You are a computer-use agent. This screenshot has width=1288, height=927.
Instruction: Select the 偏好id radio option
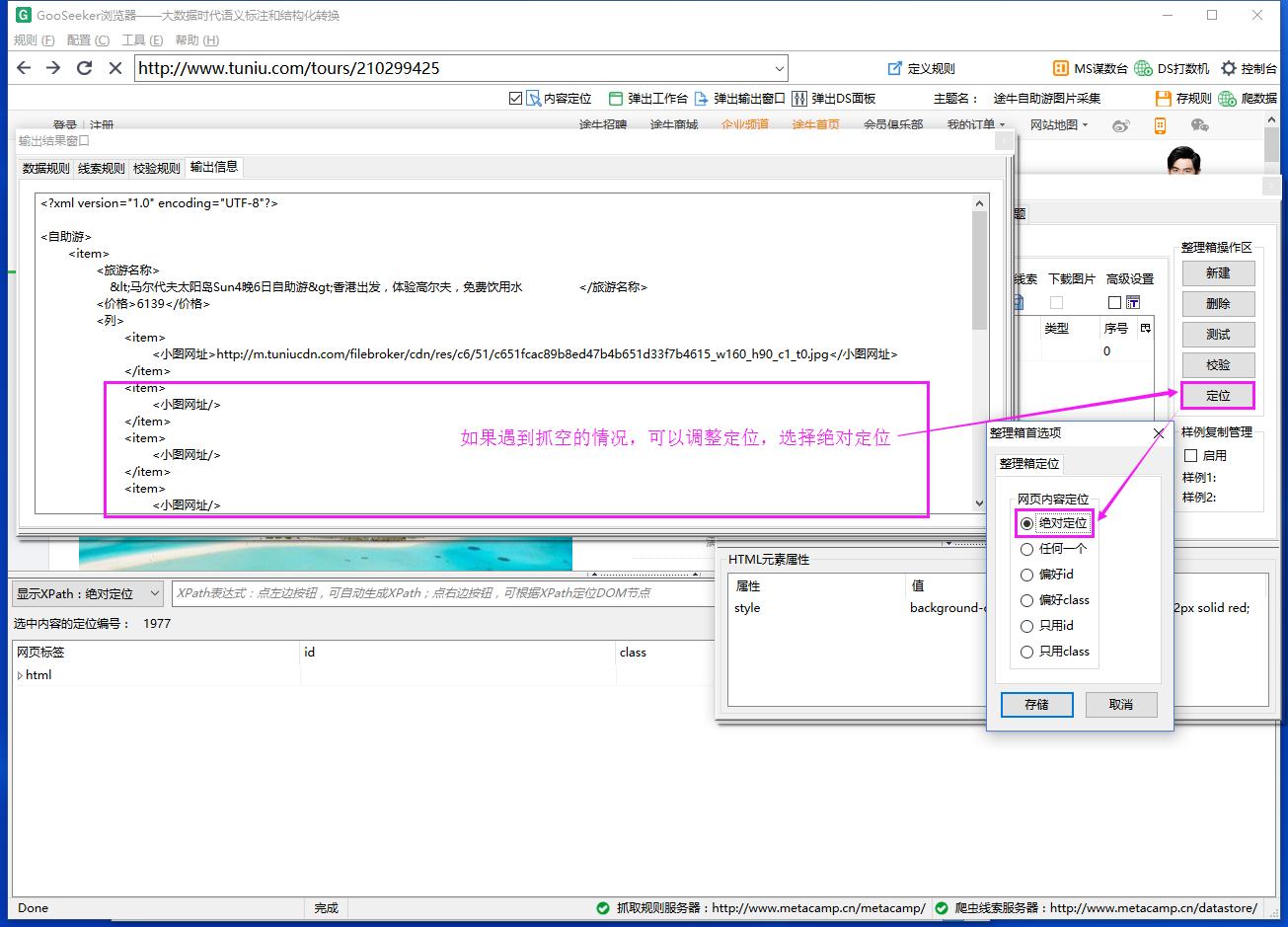pyautogui.click(x=1026, y=575)
